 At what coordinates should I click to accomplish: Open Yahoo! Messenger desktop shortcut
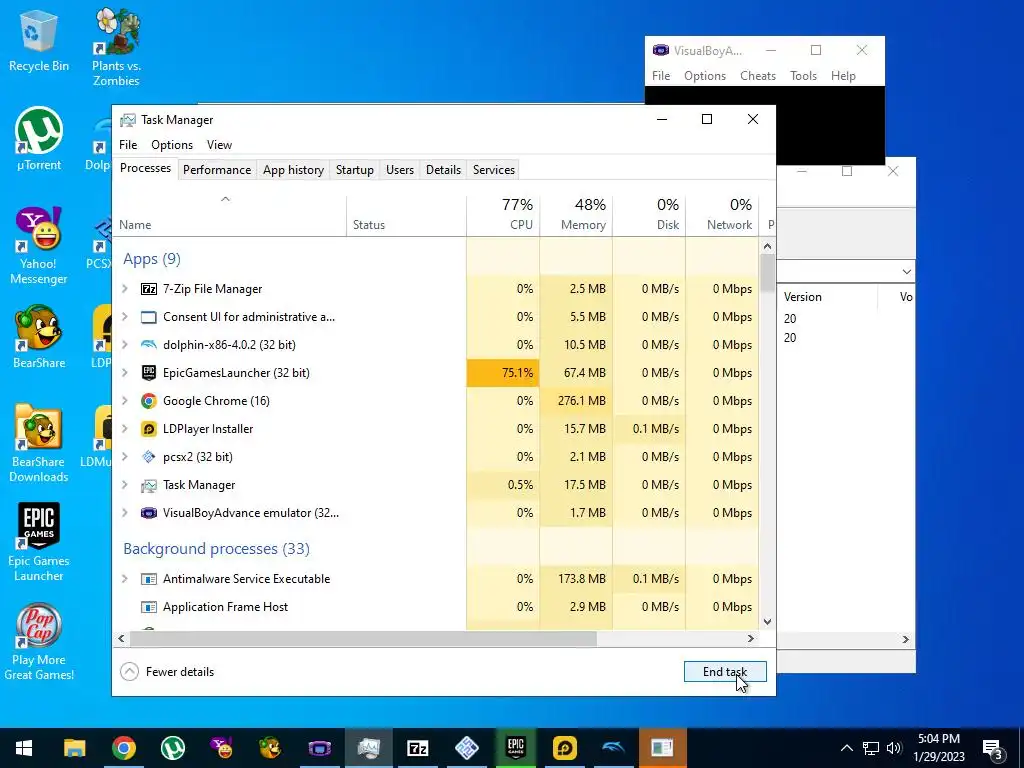click(x=39, y=246)
